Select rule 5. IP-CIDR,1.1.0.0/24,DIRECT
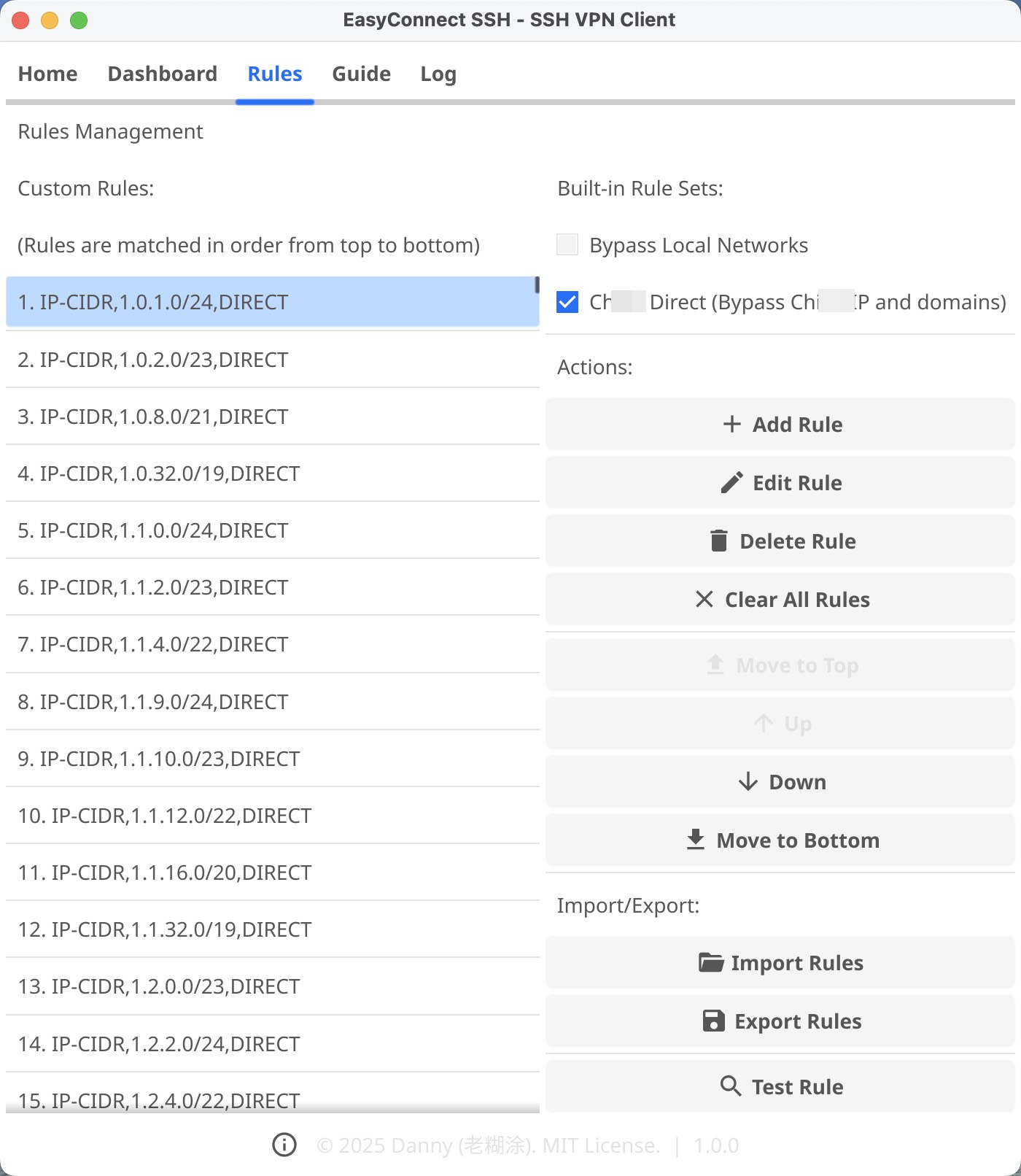The height and width of the screenshot is (1176, 1021). tap(272, 530)
